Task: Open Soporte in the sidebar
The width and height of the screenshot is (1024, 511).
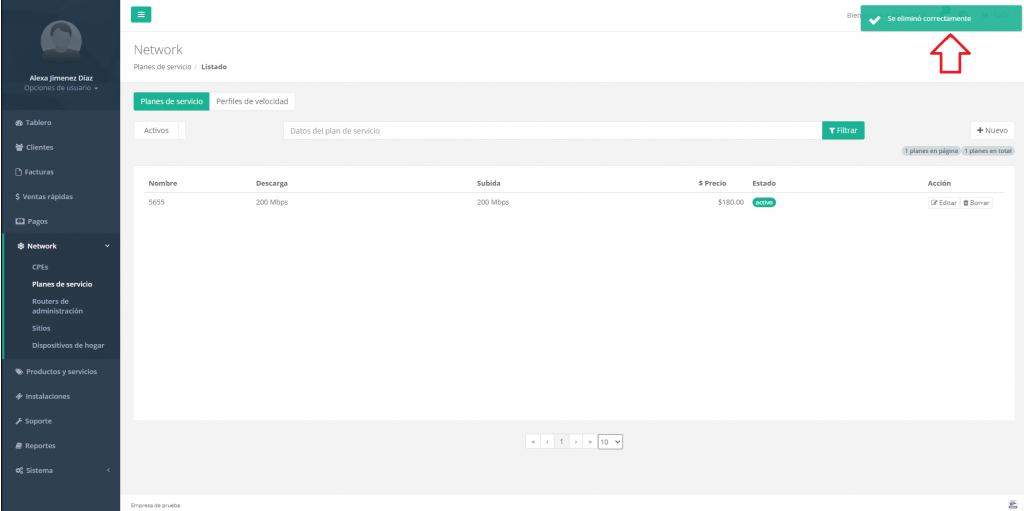Action: 38,421
